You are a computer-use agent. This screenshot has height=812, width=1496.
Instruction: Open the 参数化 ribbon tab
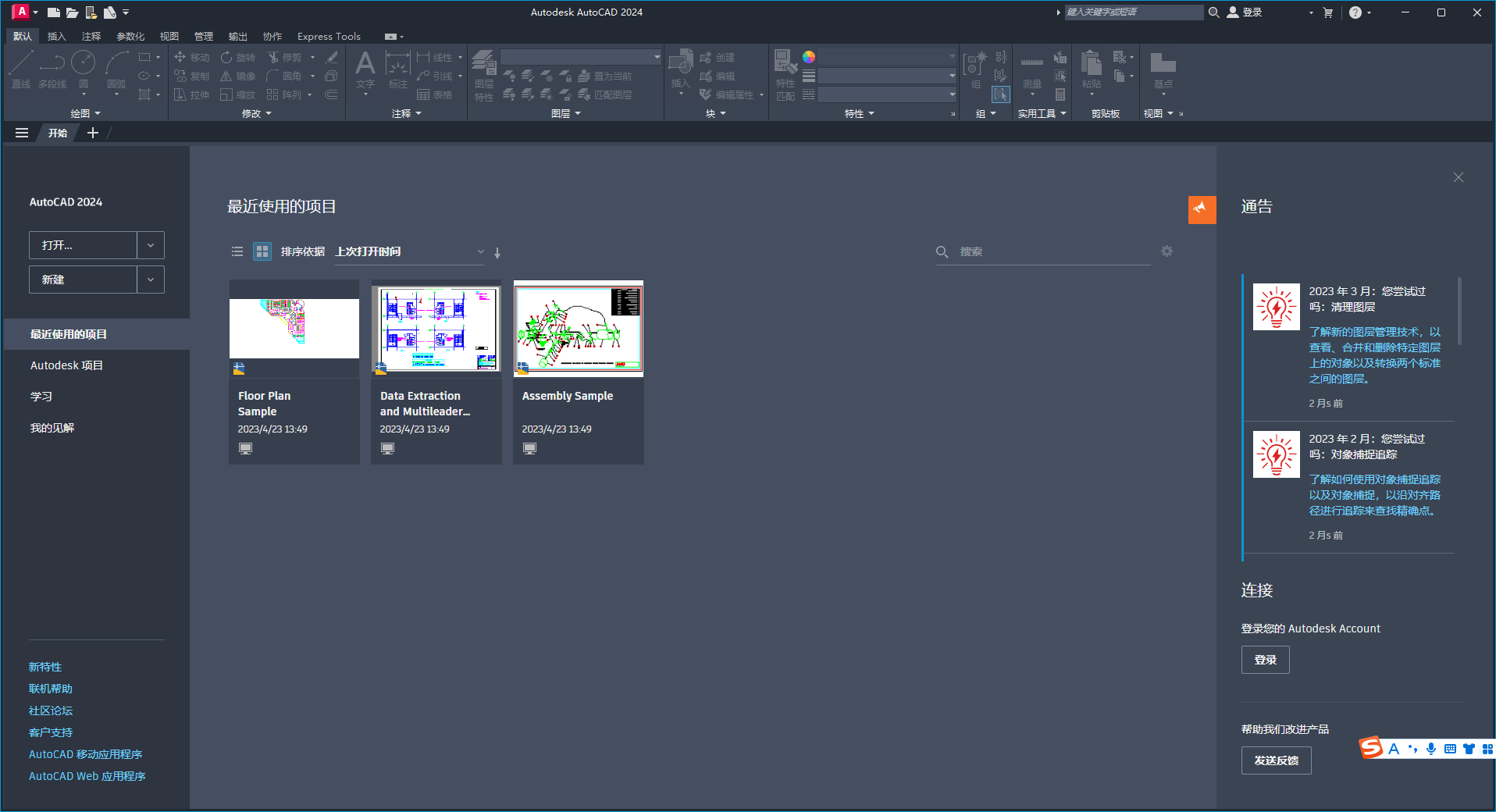coord(130,37)
